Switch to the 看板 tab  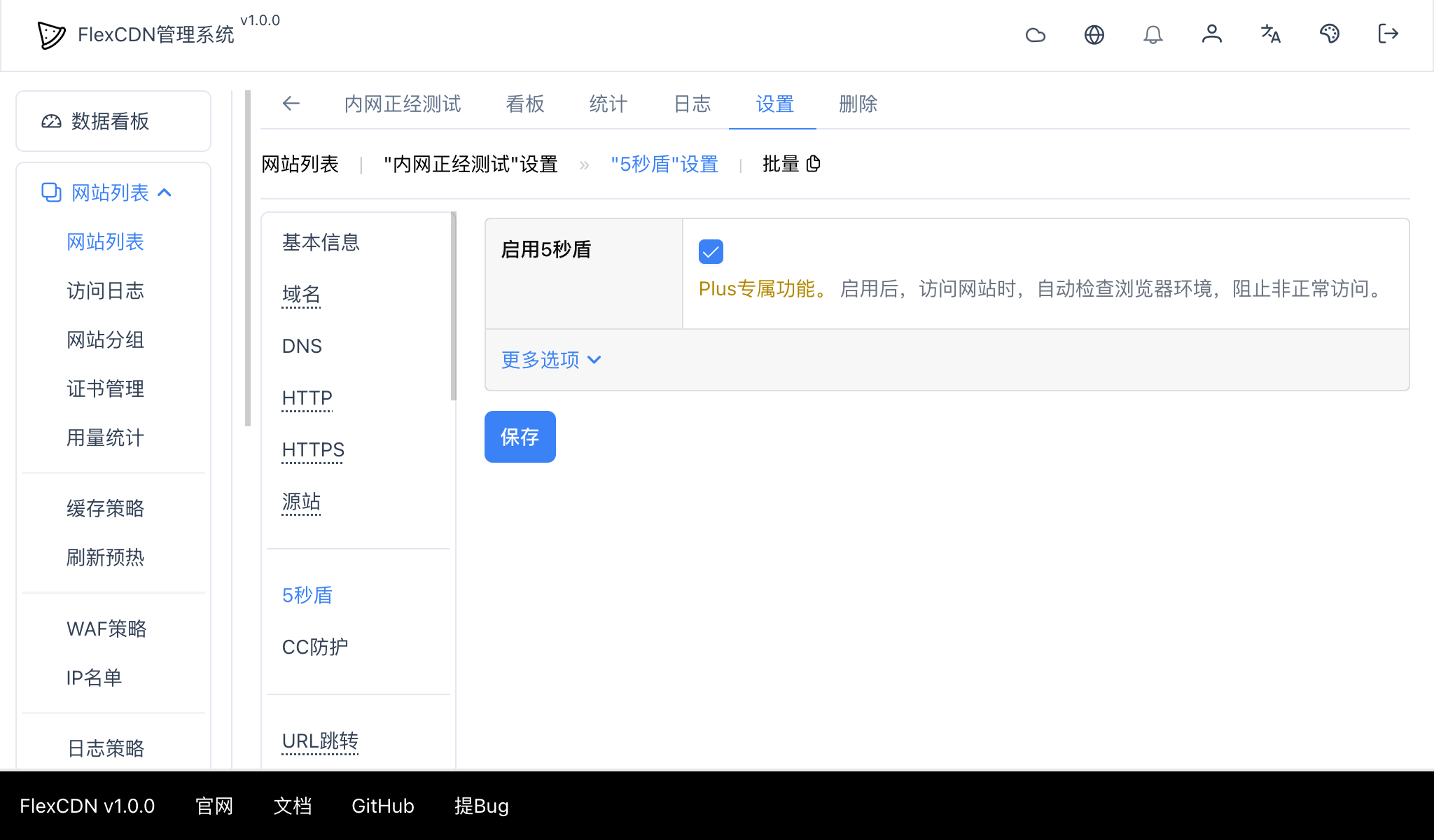[x=525, y=104]
